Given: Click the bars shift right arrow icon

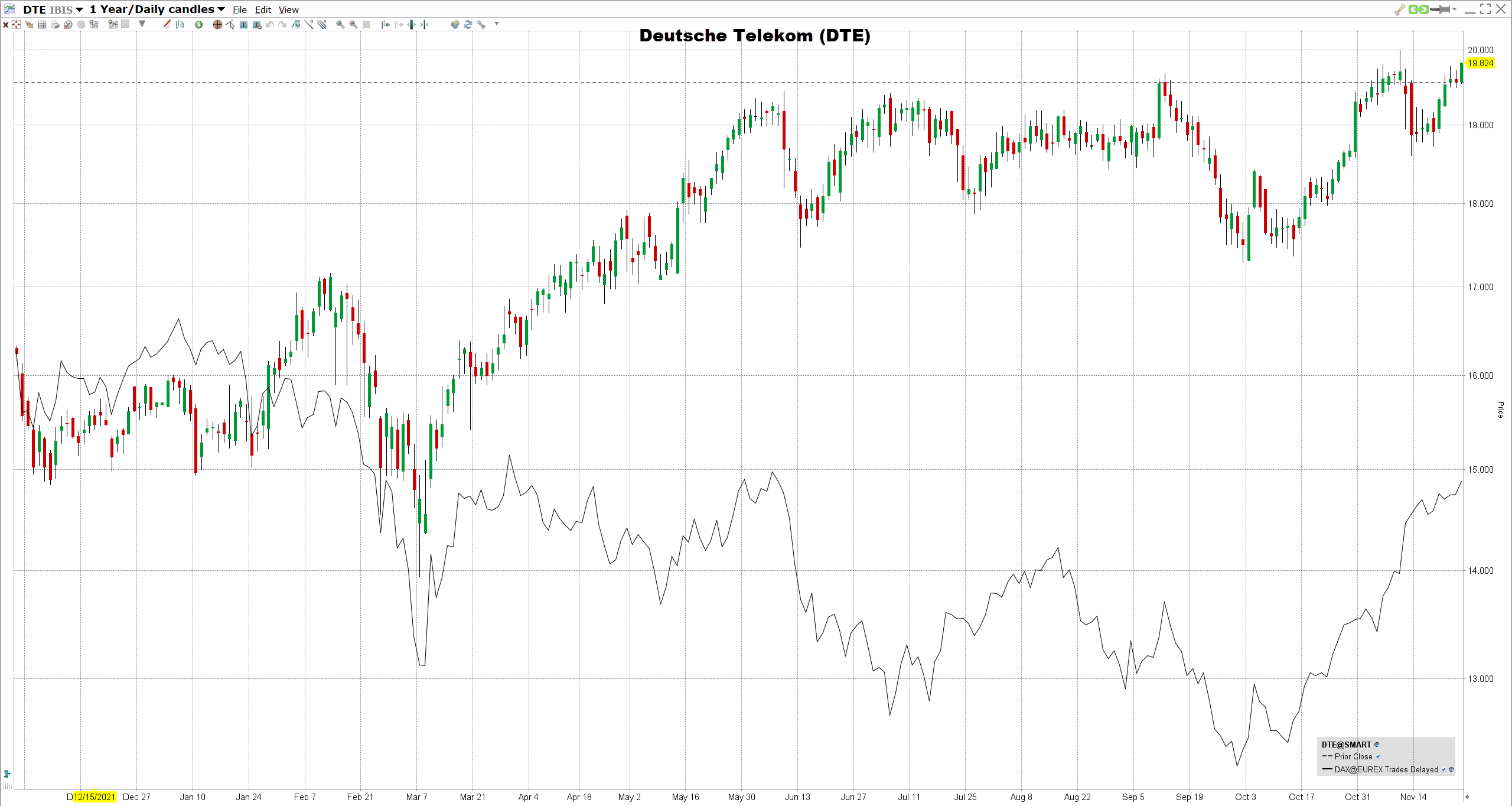Looking at the screenshot, I should (x=385, y=24).
